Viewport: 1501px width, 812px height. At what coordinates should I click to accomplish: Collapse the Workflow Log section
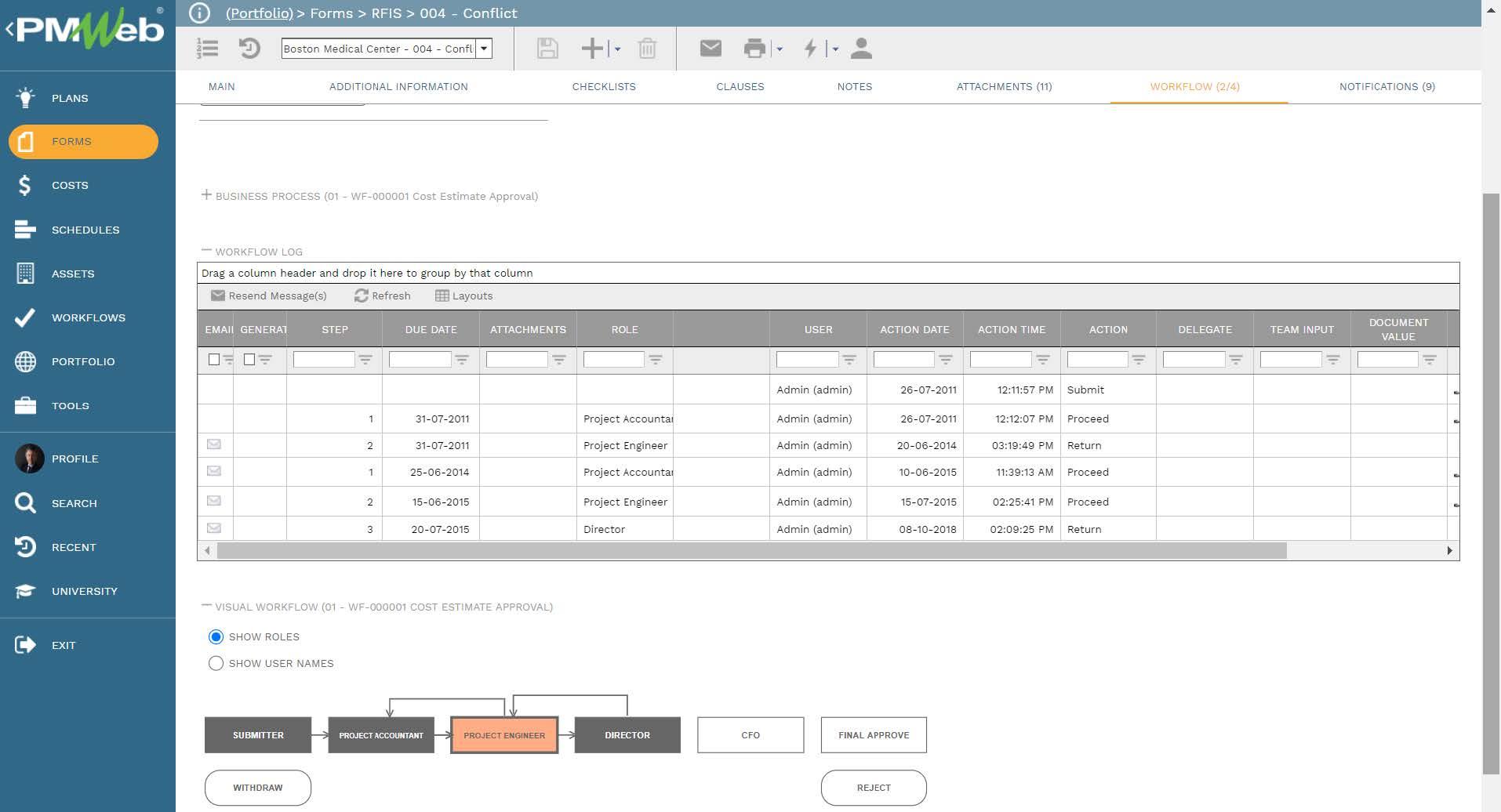(206, 251)
